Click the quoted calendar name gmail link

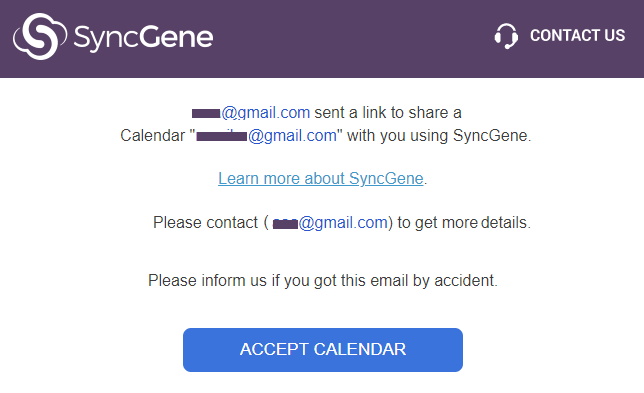coord(267,136)
